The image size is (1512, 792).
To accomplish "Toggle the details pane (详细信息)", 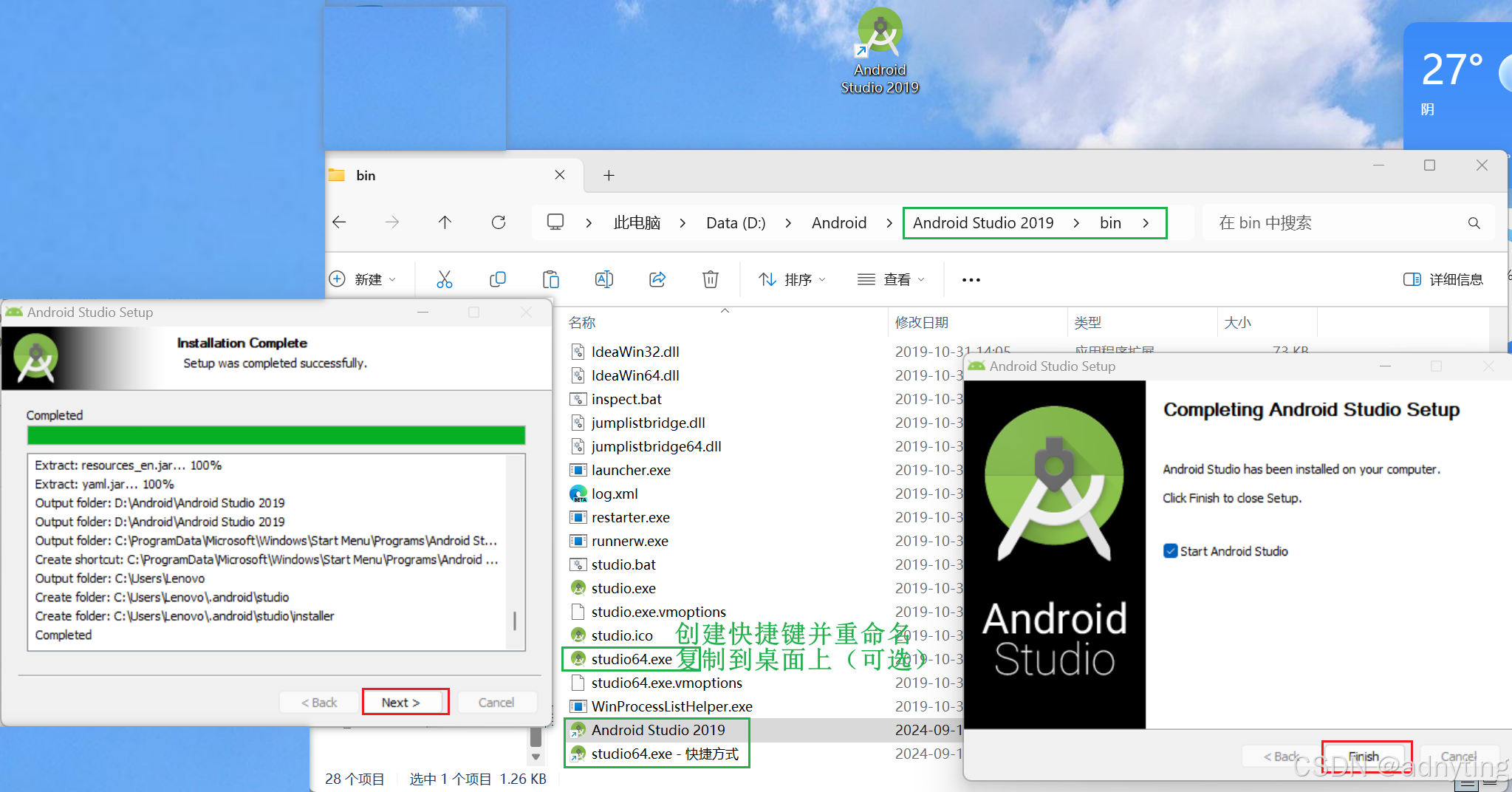I will (1443, 279).
